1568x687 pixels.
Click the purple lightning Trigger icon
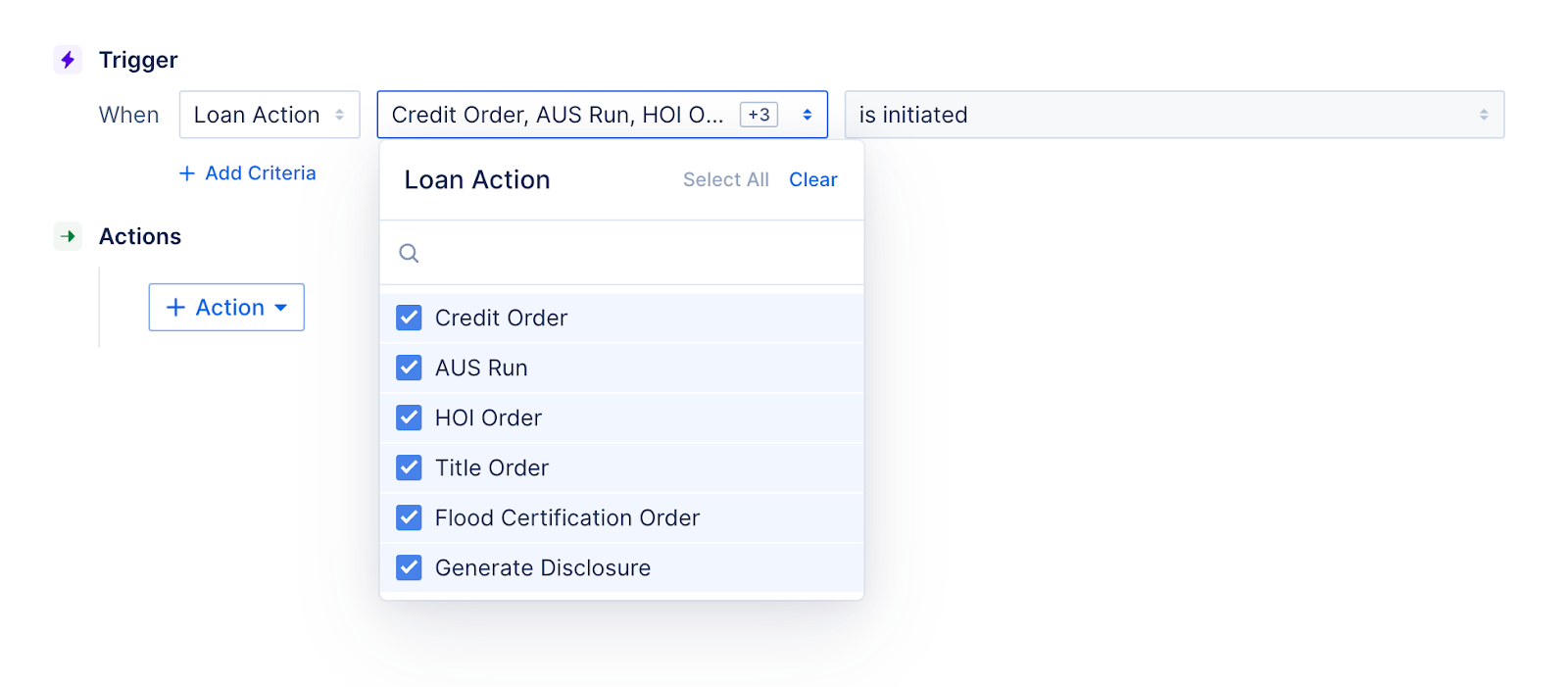tap(68, 60)
